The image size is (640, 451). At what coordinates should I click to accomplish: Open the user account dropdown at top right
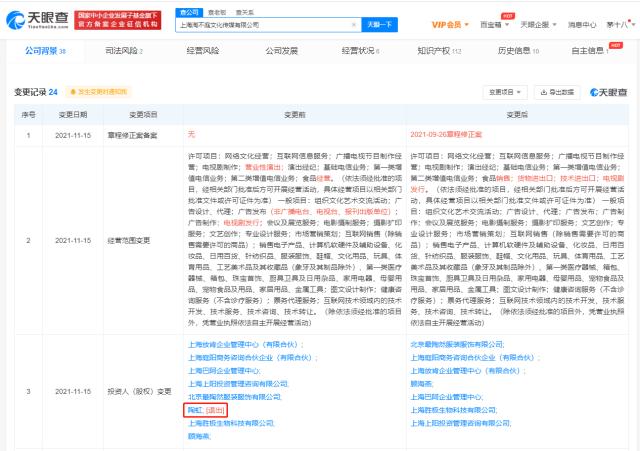[620, 25]
